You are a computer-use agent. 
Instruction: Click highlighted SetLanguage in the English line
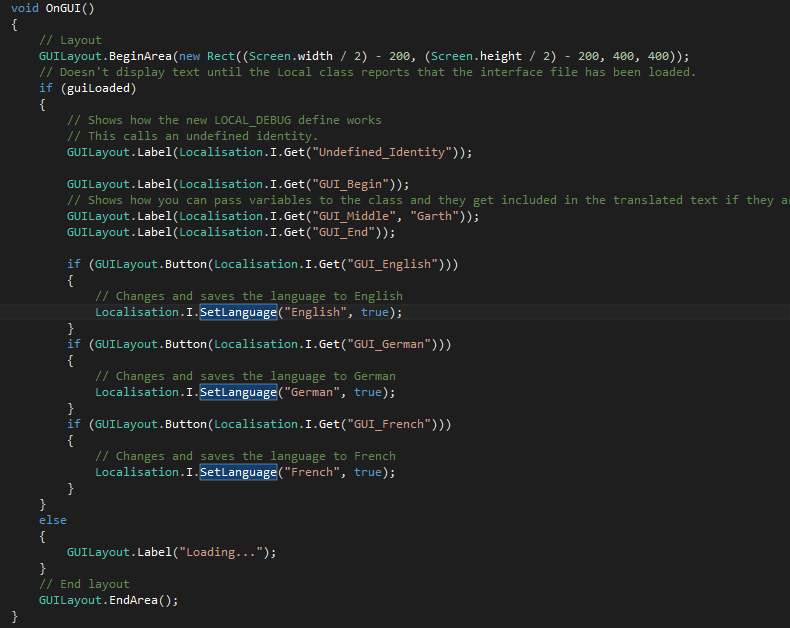[238, 312]
